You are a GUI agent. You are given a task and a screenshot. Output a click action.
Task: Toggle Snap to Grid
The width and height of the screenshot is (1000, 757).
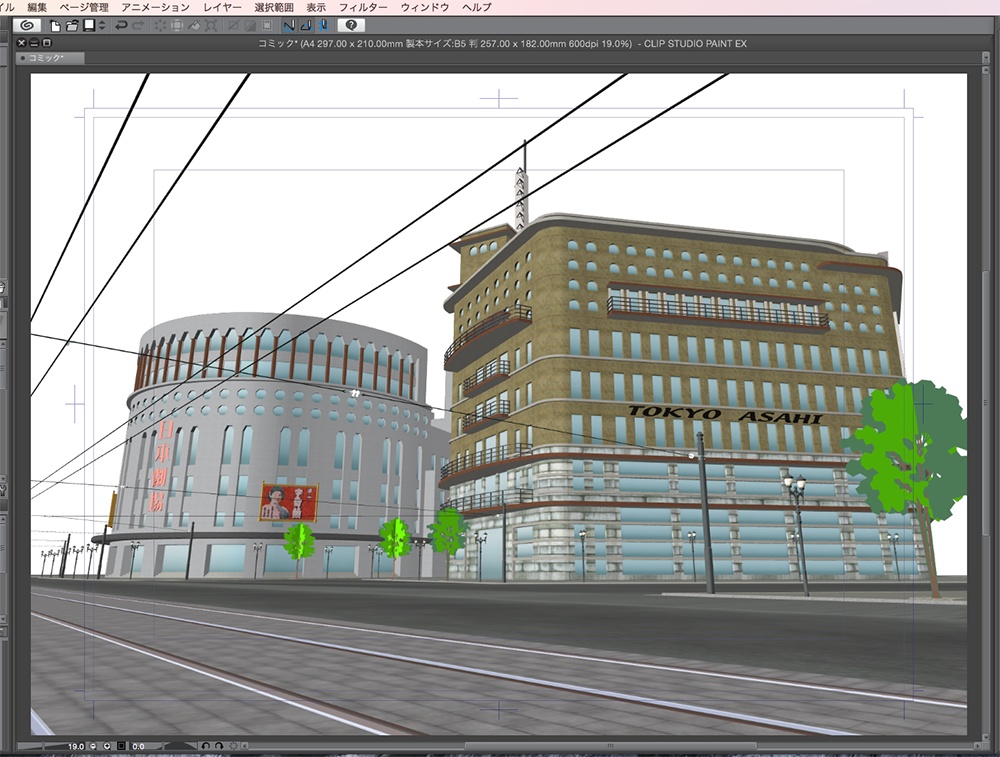click(324, 26)
